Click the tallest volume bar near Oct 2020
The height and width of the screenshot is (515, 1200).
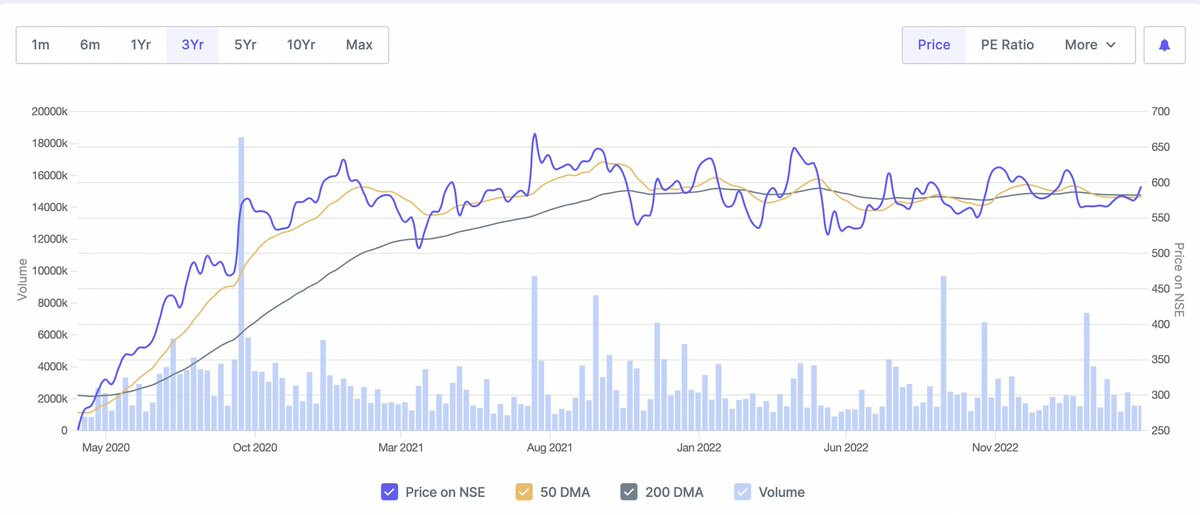coord(241,284)
